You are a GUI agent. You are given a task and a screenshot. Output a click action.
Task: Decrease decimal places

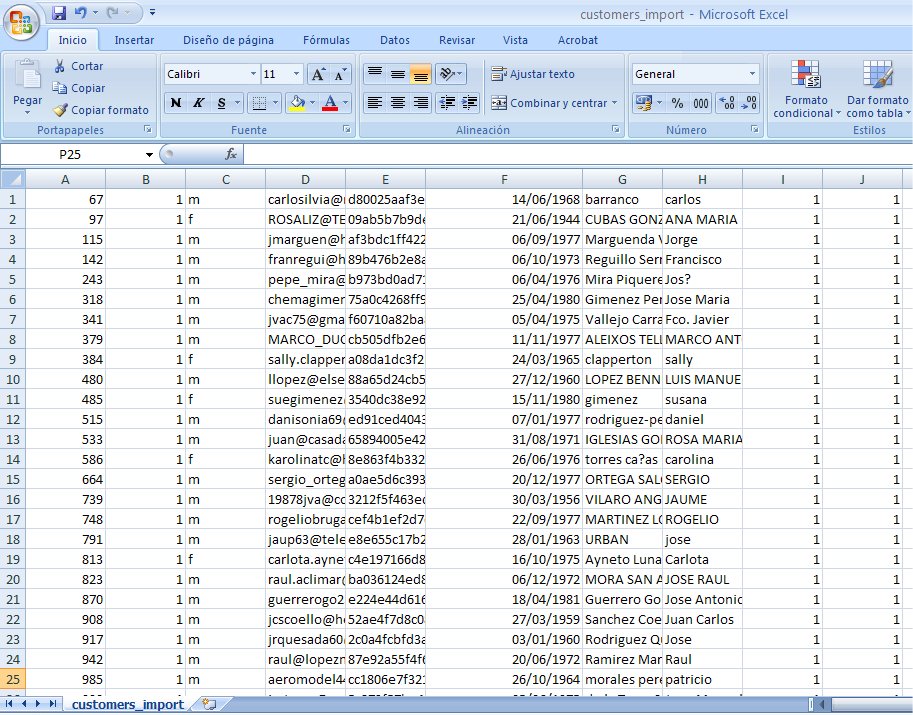coord(749,103)
